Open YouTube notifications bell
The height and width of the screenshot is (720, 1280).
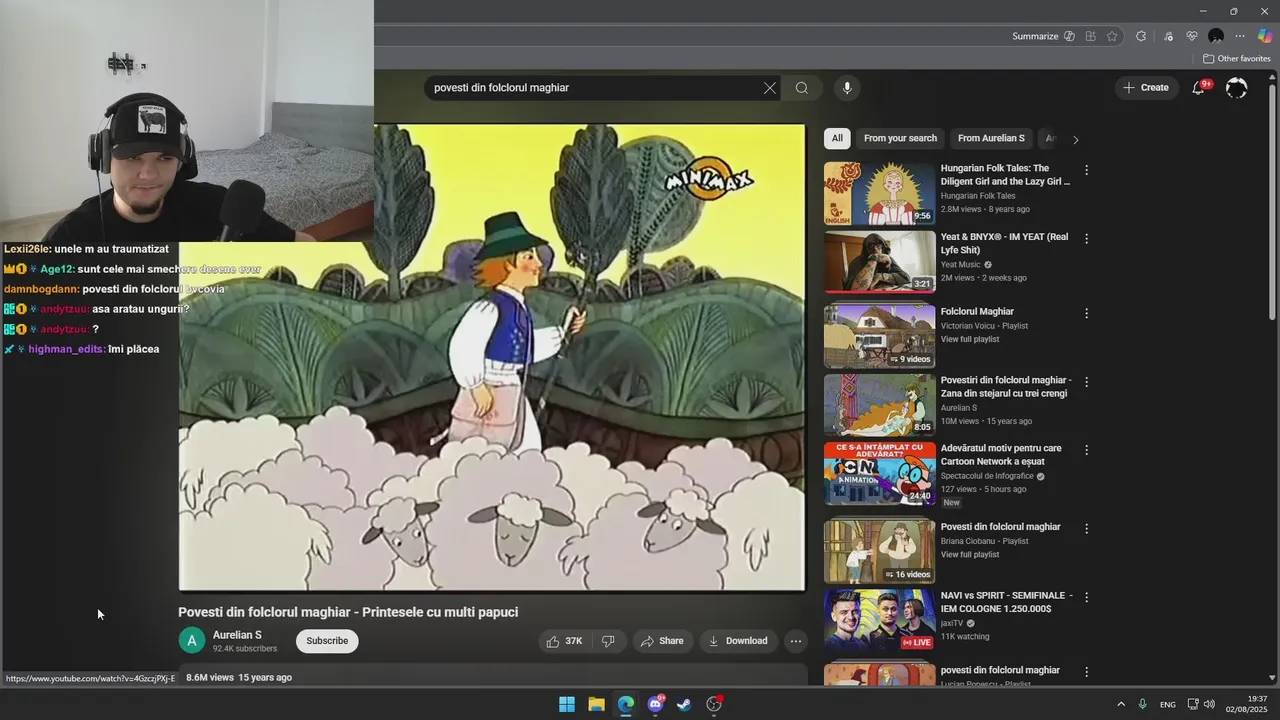pos(1198,88)
